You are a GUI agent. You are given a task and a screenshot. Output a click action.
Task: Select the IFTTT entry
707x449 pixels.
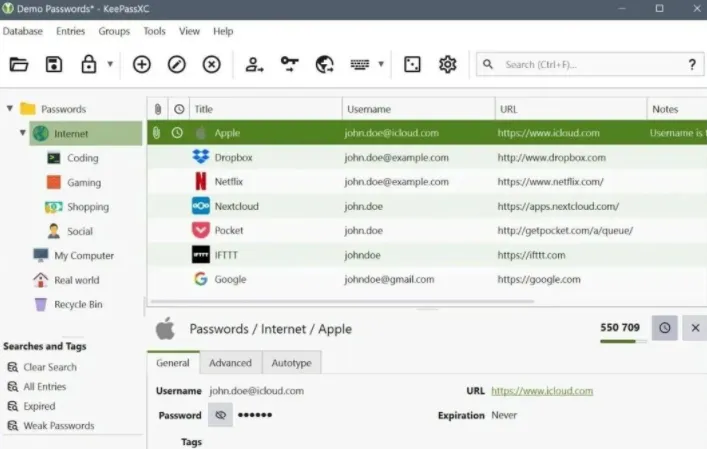click(x=427, y=255)
